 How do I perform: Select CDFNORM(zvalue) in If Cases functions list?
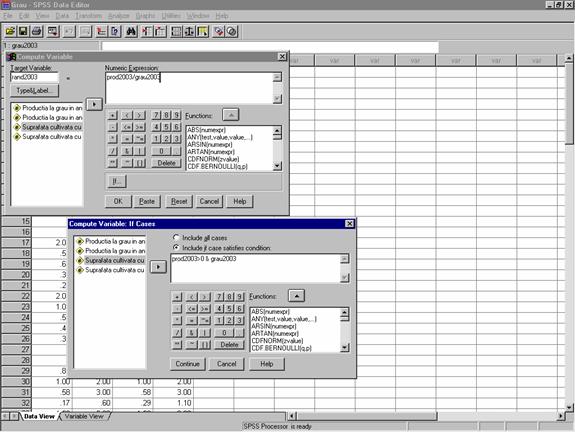[277, 341]
